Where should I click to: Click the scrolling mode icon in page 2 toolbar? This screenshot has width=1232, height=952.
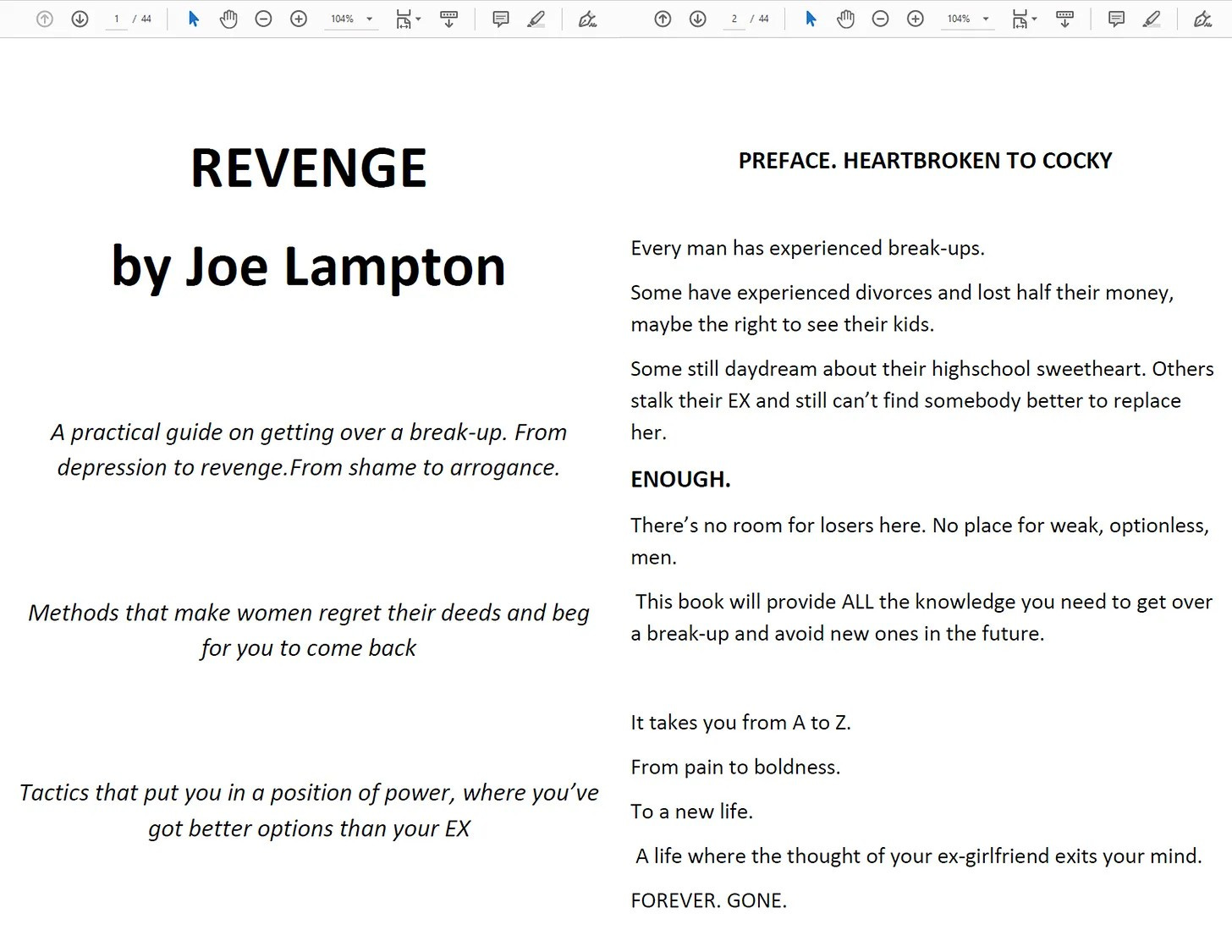(1064, 19)
